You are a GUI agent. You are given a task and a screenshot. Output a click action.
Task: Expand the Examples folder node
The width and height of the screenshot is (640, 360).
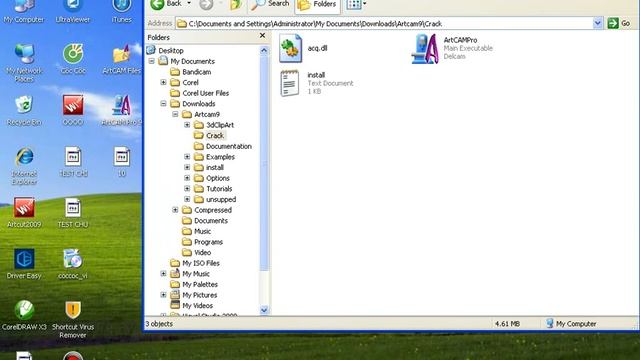tap(187, 157)
